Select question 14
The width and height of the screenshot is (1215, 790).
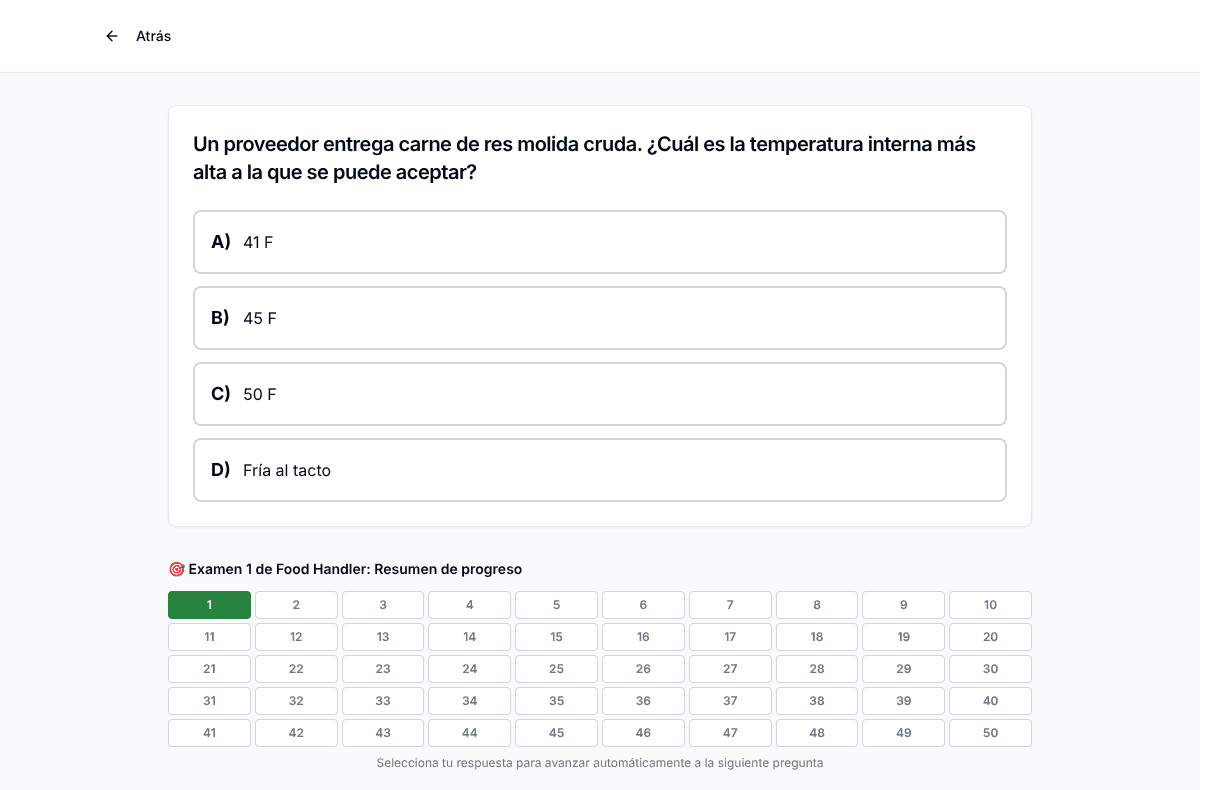click(x=470, y=637)
